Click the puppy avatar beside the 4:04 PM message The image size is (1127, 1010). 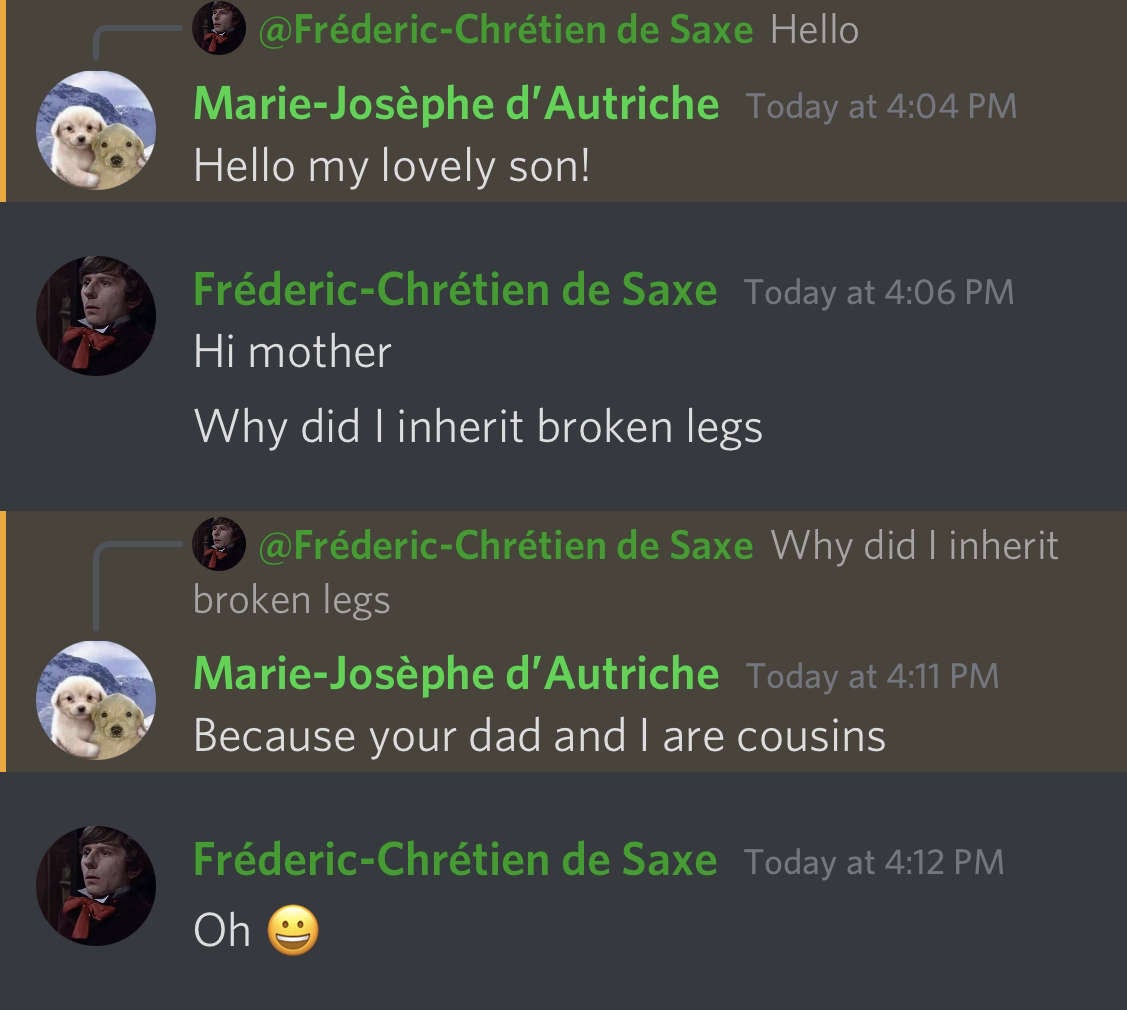(95, 130)
